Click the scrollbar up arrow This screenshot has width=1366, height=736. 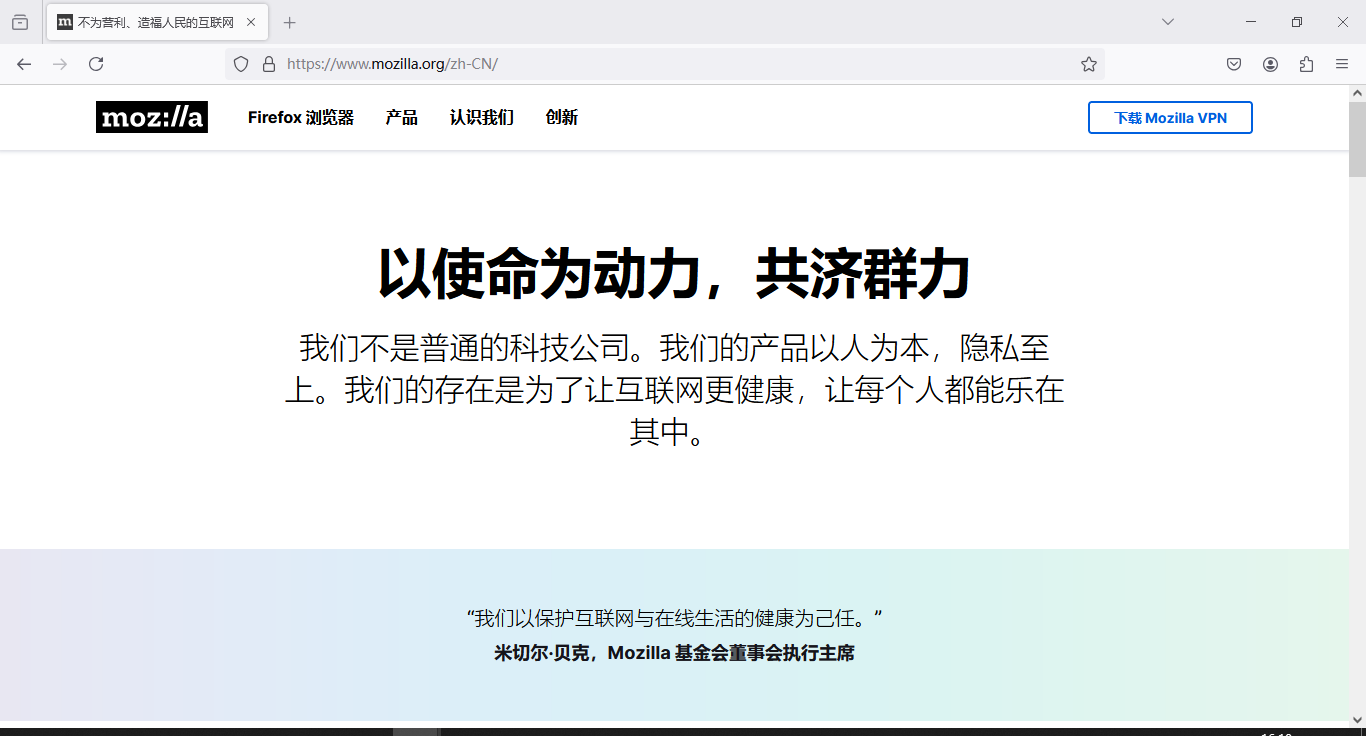(1357, 93)
